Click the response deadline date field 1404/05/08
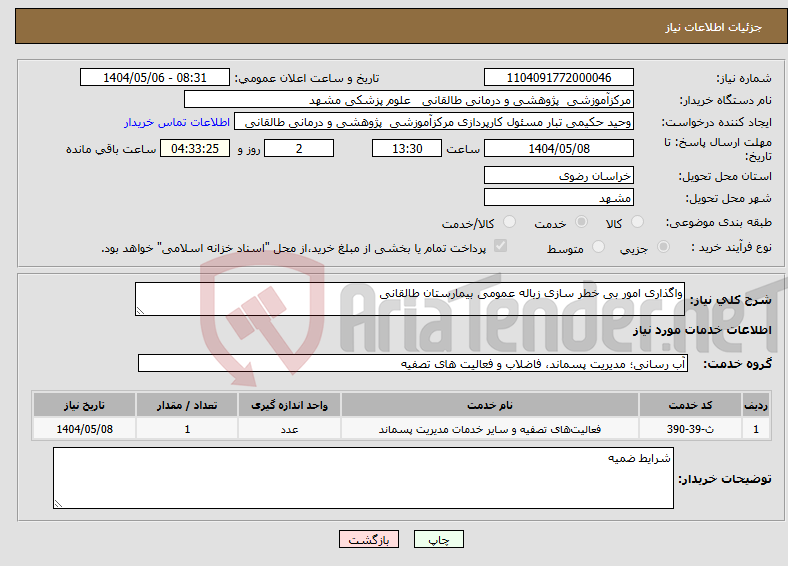The height and width of the screenshot is (566, 788). (558, 148)
